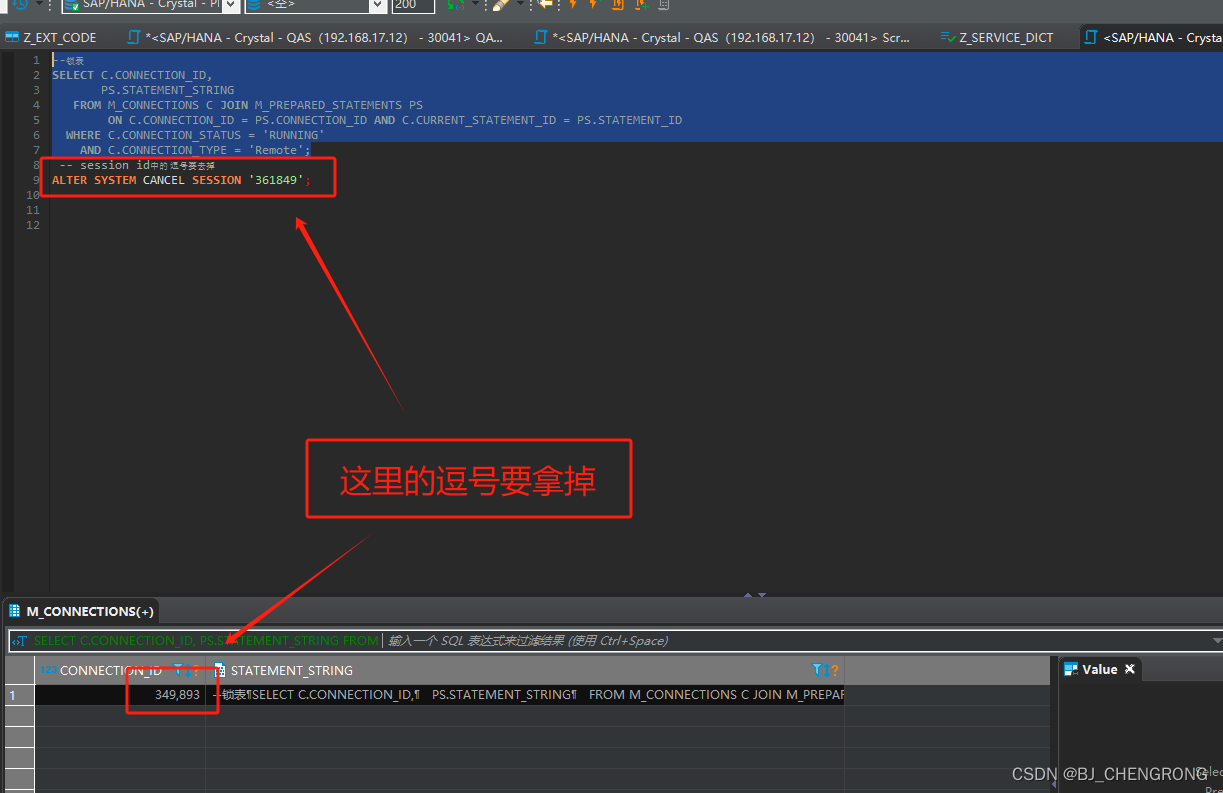The height and width of the screenshot is (793, 1223).
Task: Click the second orange lightning execute icon
Action: point(594,5)
